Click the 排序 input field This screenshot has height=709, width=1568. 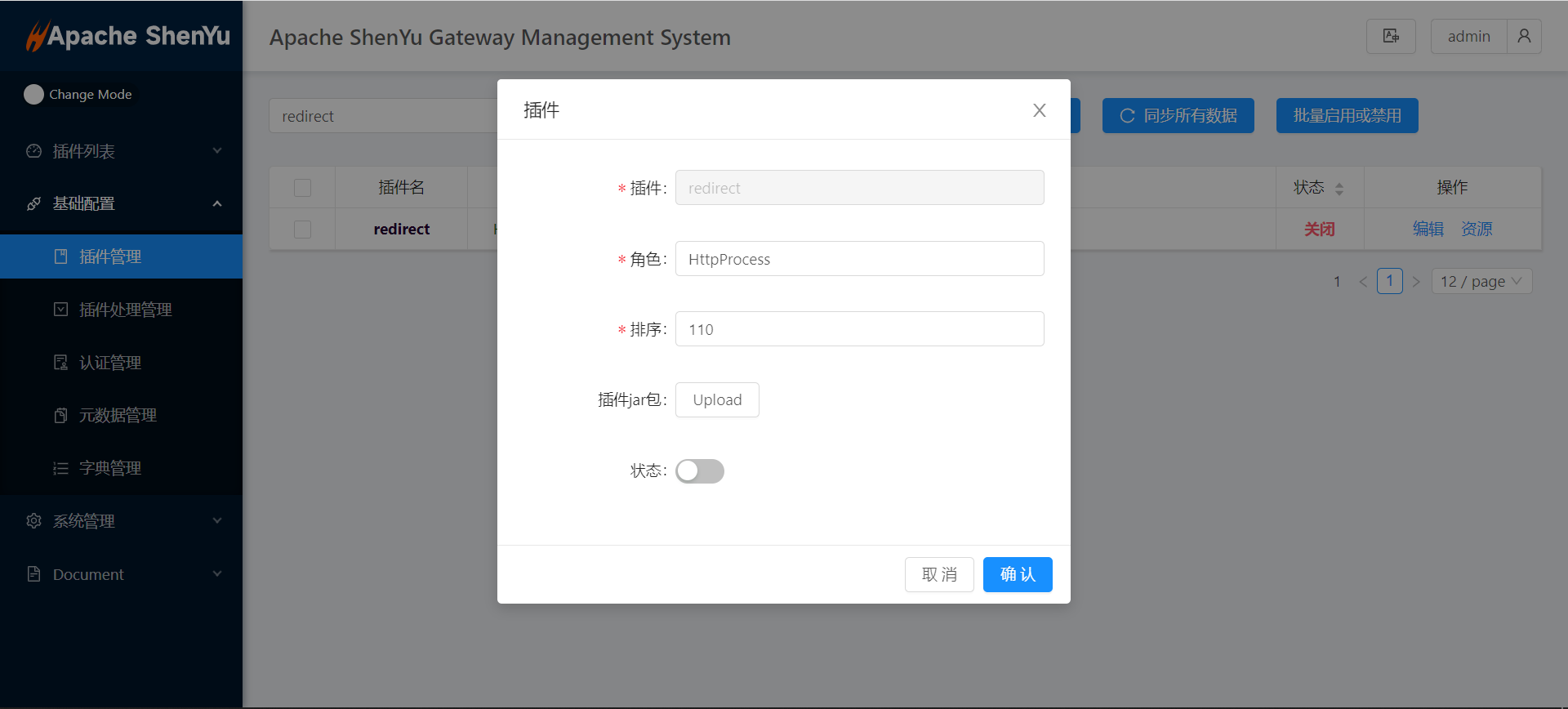tap(859, 329)
